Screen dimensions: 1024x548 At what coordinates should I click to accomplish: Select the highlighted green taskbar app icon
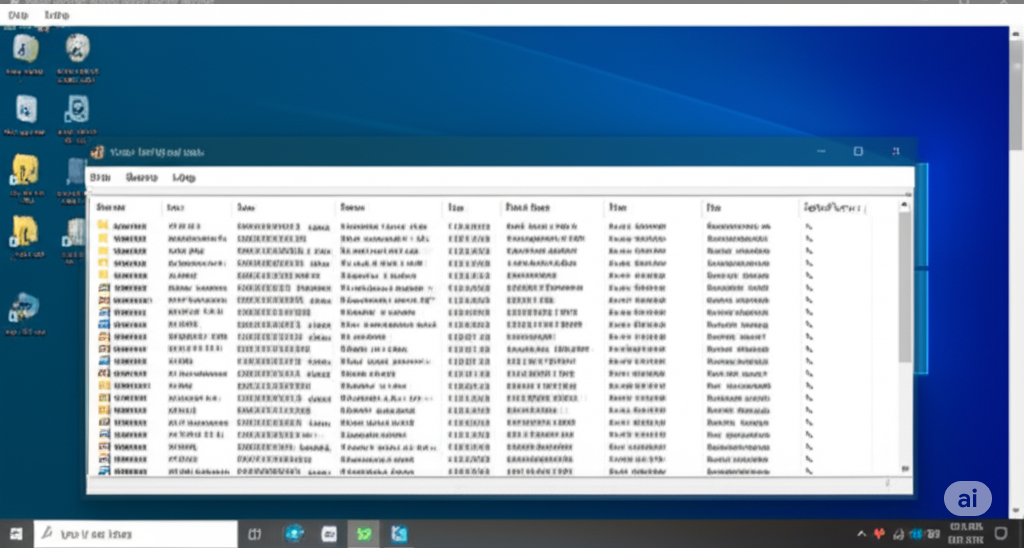click(x=364, y=534)
